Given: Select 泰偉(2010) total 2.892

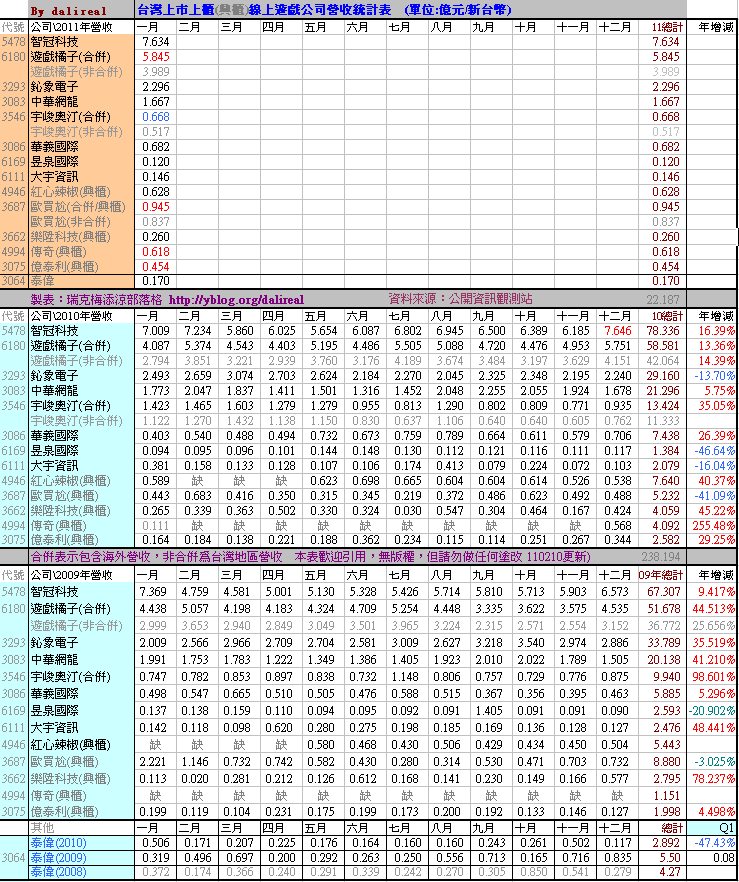Looking at the screenshot, I should point(666,843).
